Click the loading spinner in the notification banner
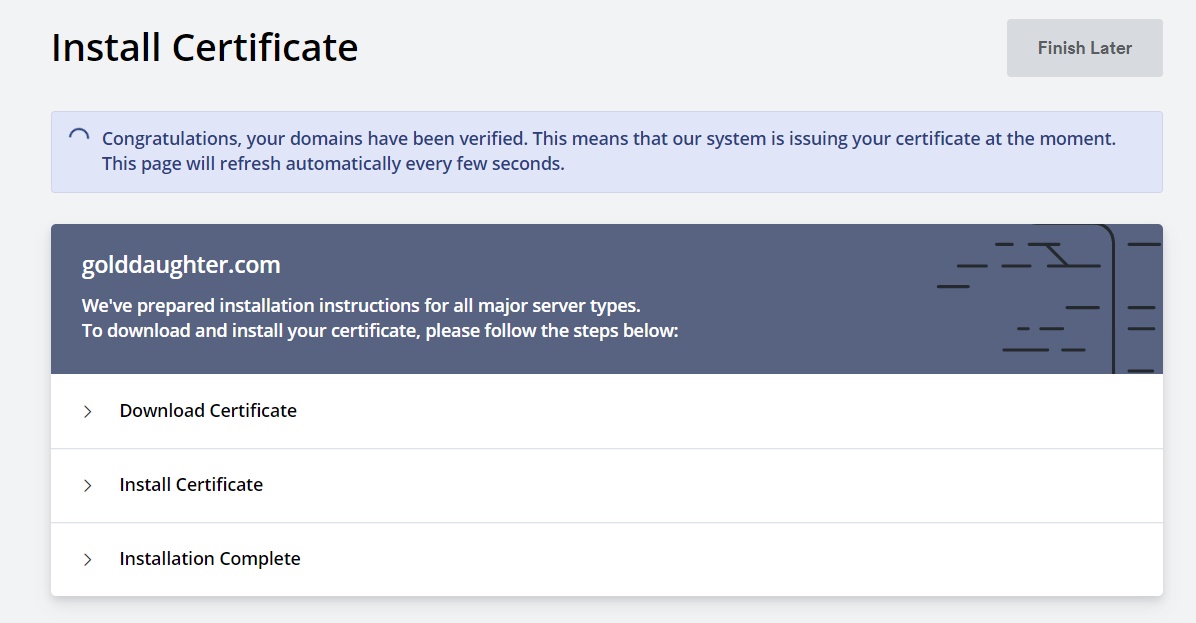 78,138
